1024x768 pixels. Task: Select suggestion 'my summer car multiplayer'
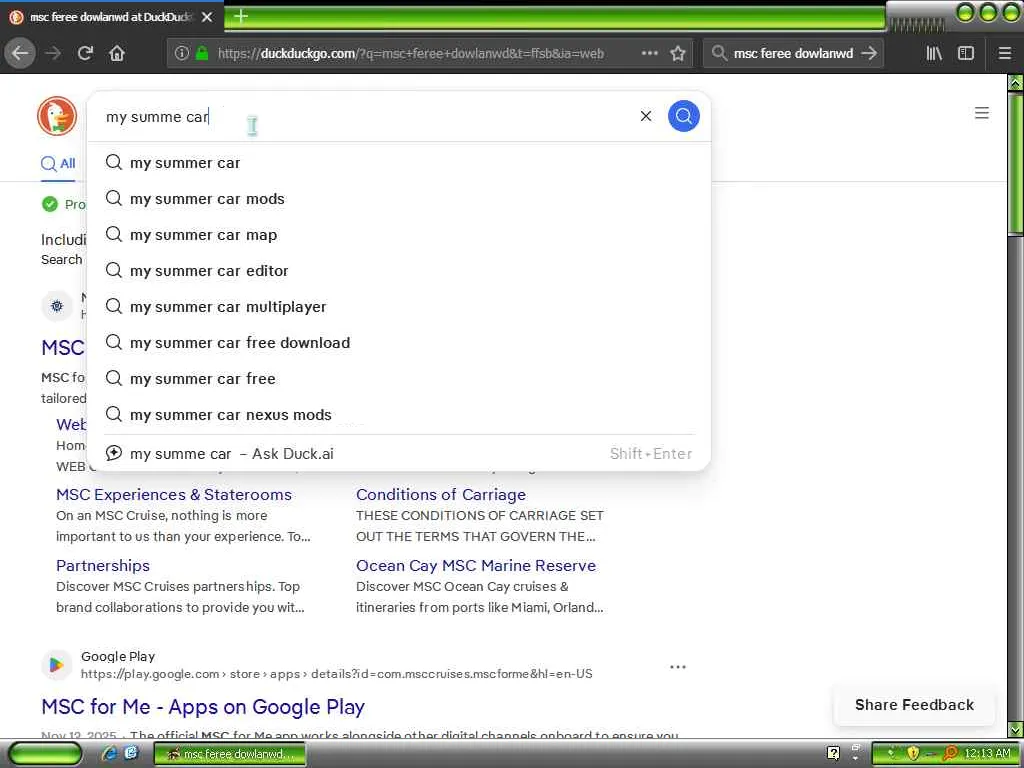coord(399,306)
